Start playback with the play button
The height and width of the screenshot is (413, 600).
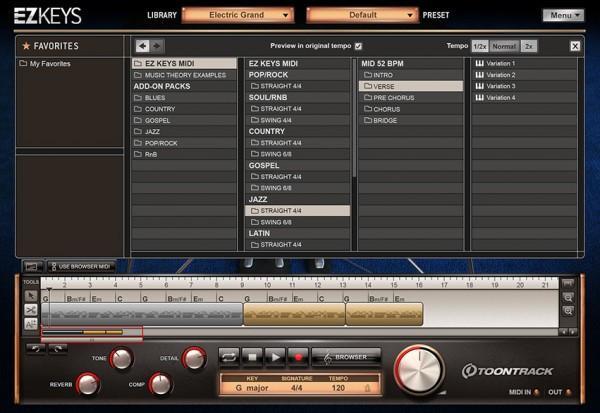pos(275,357)
